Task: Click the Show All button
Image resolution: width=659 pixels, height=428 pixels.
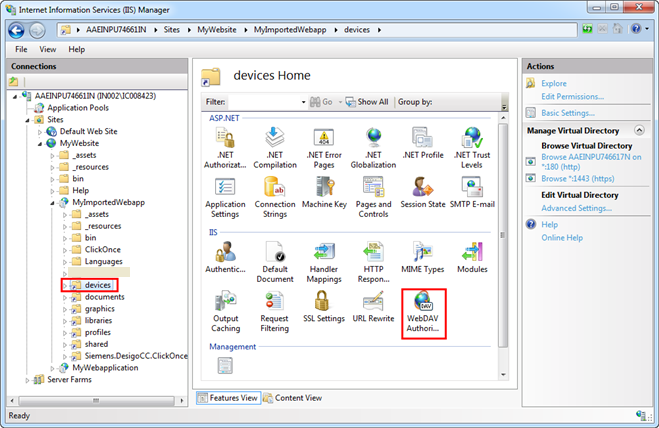Action: (x=367, y=102)
